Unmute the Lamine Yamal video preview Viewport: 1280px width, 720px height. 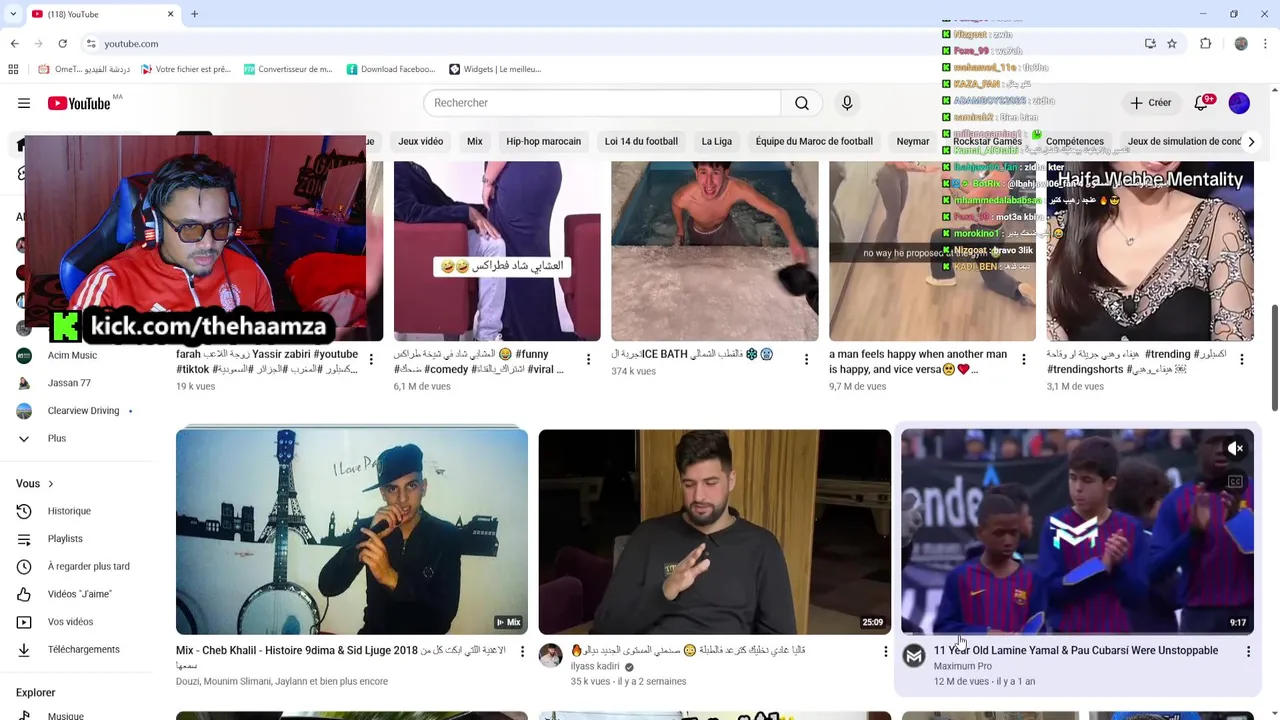click(1235, 449)
